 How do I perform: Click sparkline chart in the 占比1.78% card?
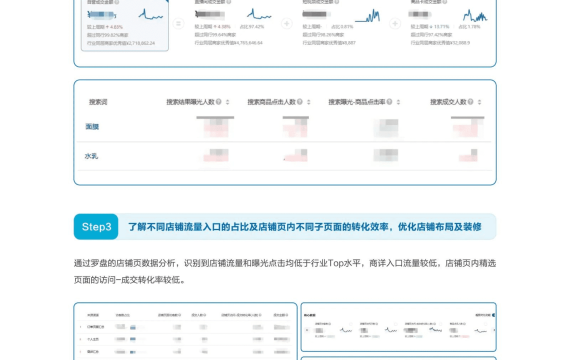(475, 15)
